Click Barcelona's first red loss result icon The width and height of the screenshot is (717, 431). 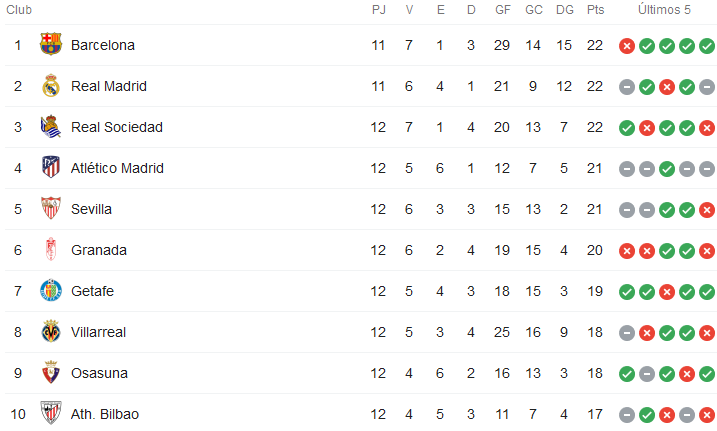tap(627, 46)
